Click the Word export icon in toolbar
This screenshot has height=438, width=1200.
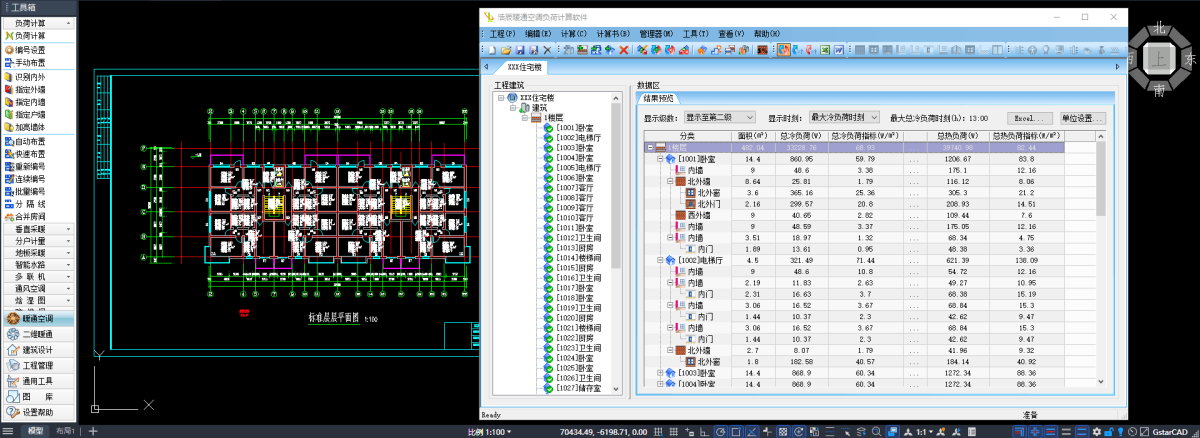coord(839,50)
